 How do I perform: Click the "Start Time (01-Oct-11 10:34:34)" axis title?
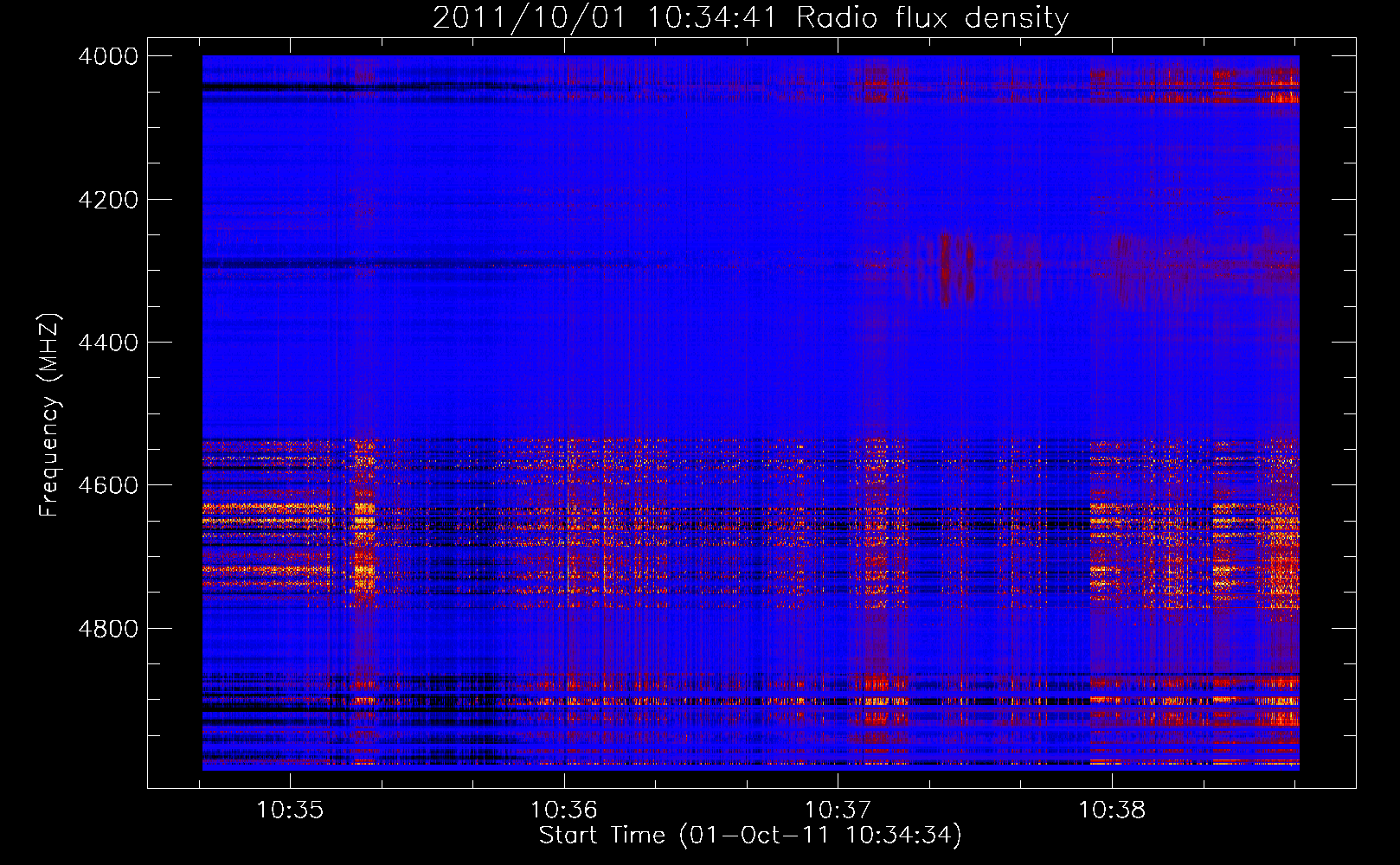click(x=750, y=836)
